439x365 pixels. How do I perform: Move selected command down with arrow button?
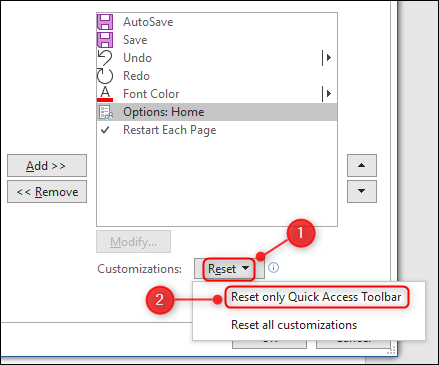362,191
